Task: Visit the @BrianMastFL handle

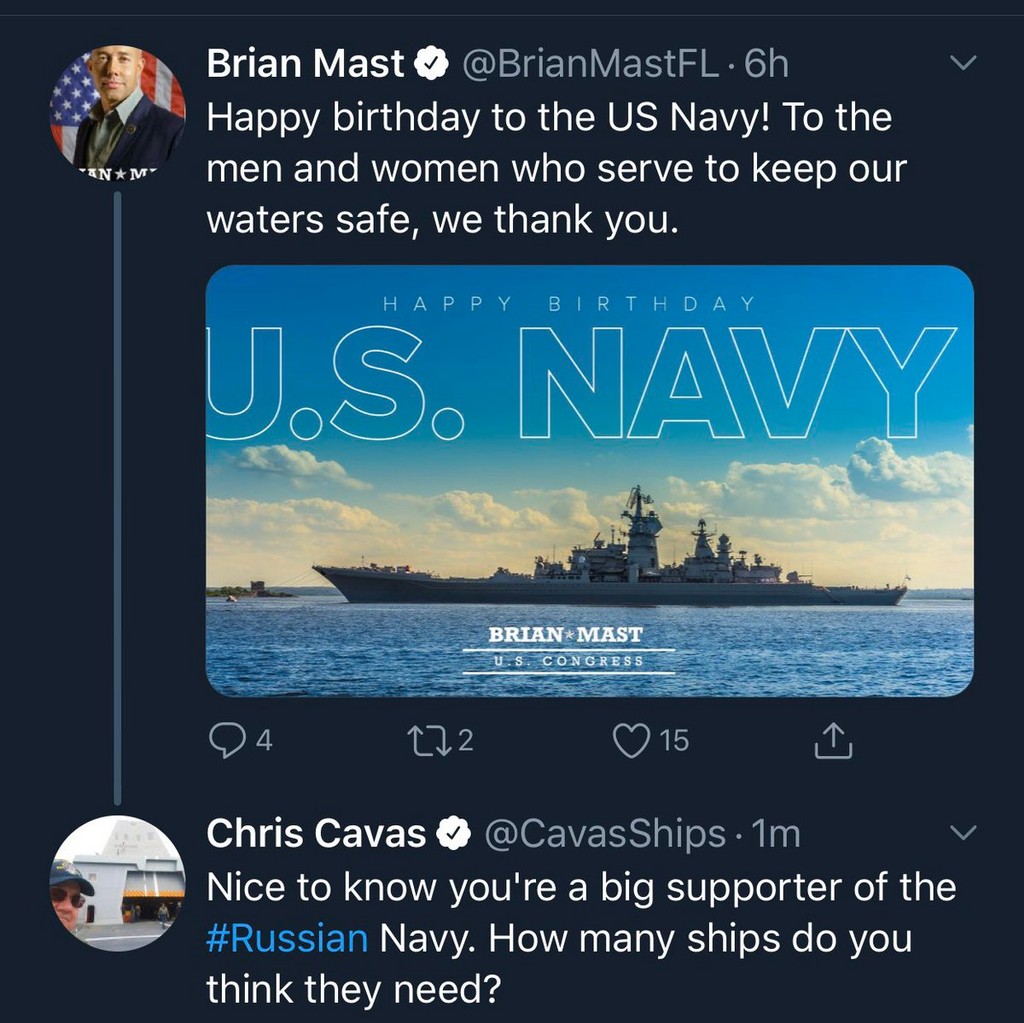Action: pos(588,65)
